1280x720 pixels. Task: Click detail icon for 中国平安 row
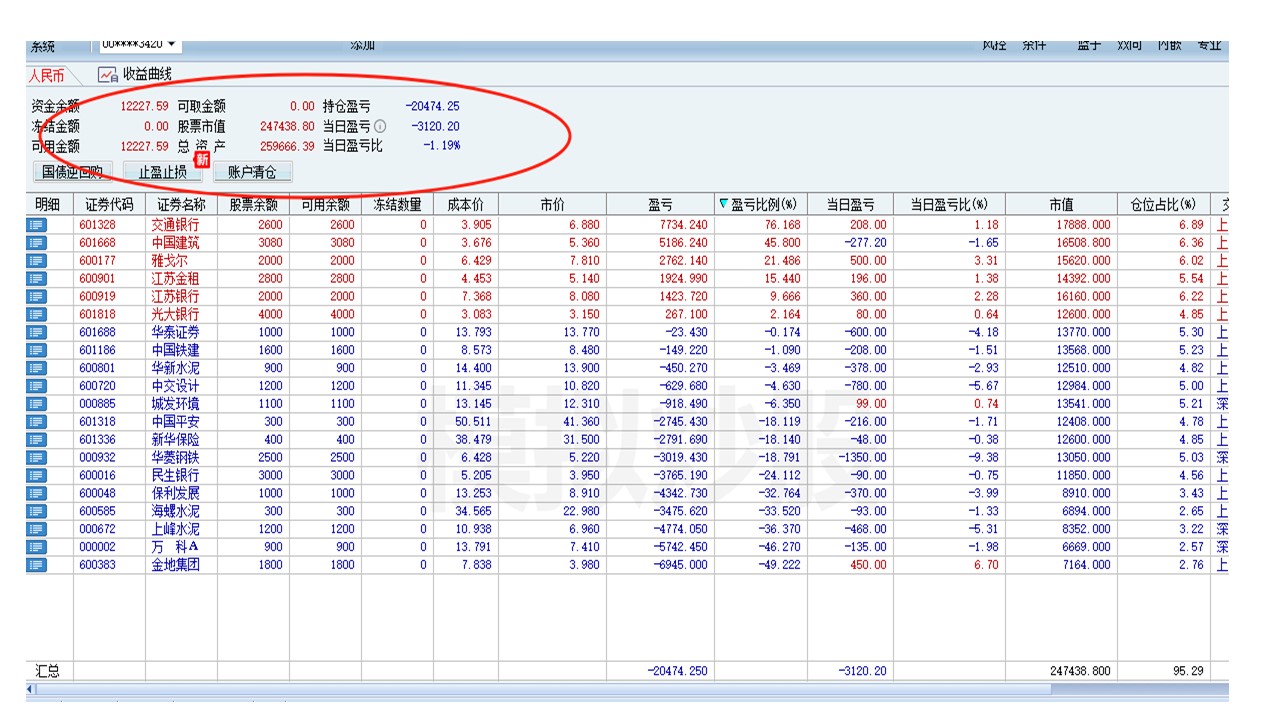pos(37,422)
